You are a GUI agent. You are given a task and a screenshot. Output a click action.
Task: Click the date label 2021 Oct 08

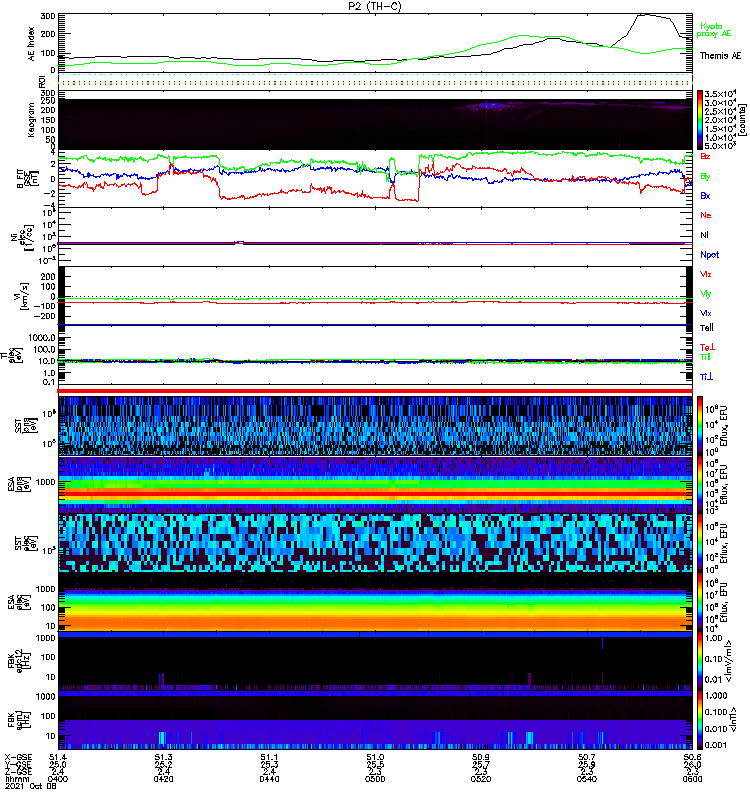(30, 786)
